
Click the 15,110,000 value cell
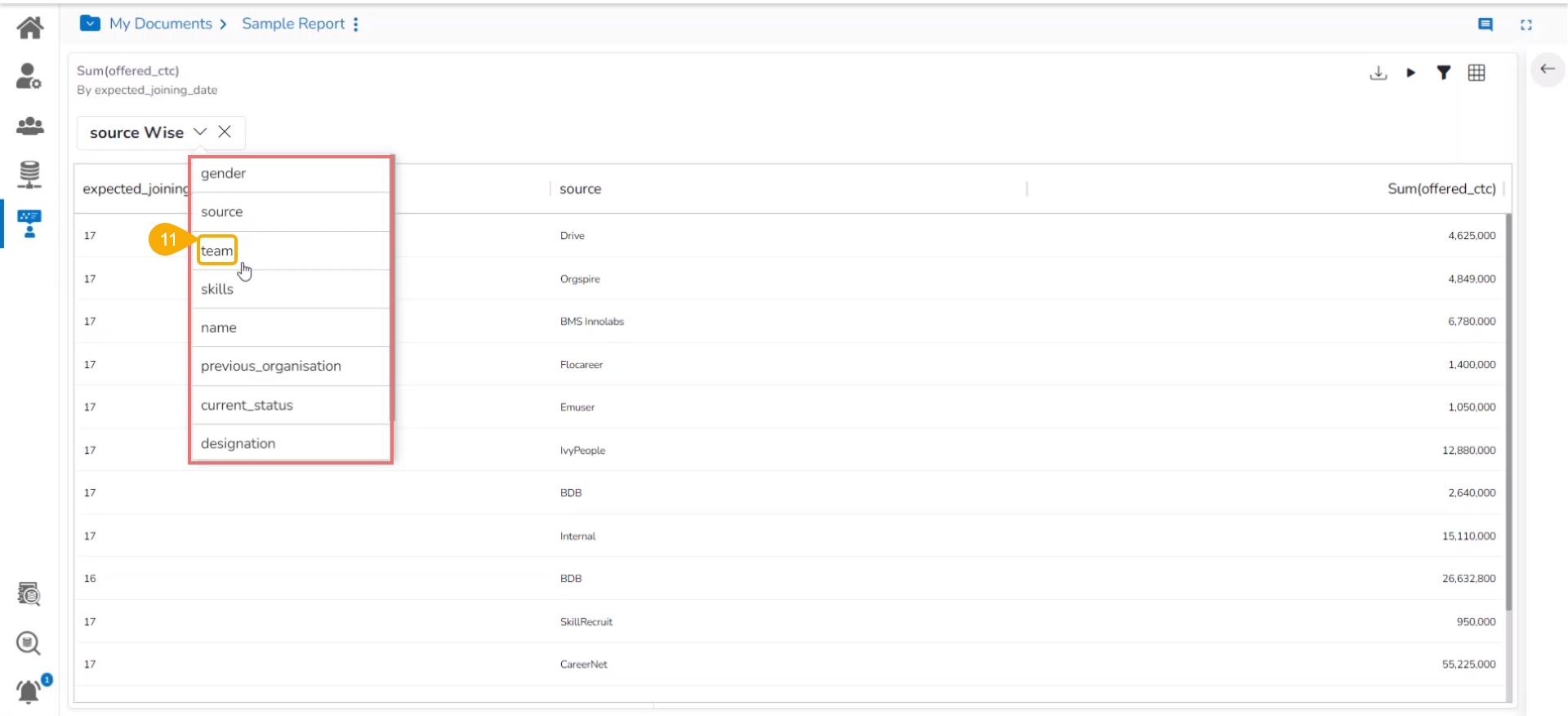pos(1469,536)
